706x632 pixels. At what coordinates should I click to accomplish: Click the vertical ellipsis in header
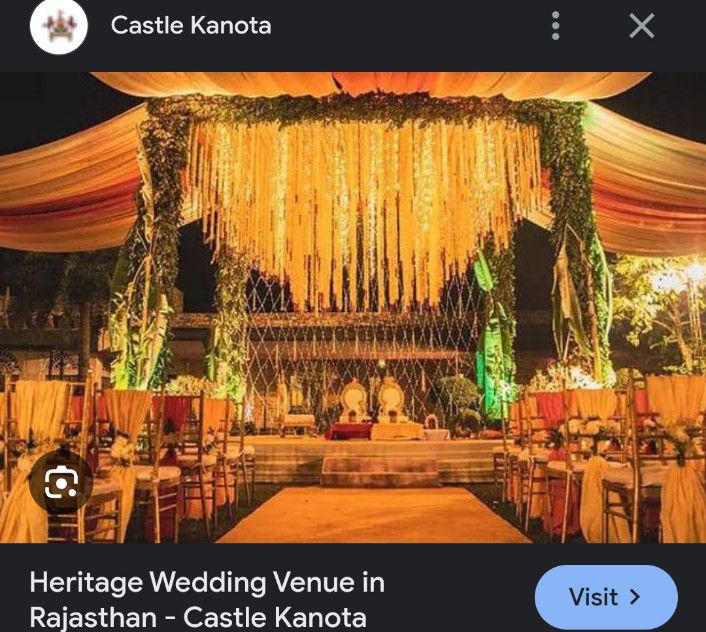555,26
